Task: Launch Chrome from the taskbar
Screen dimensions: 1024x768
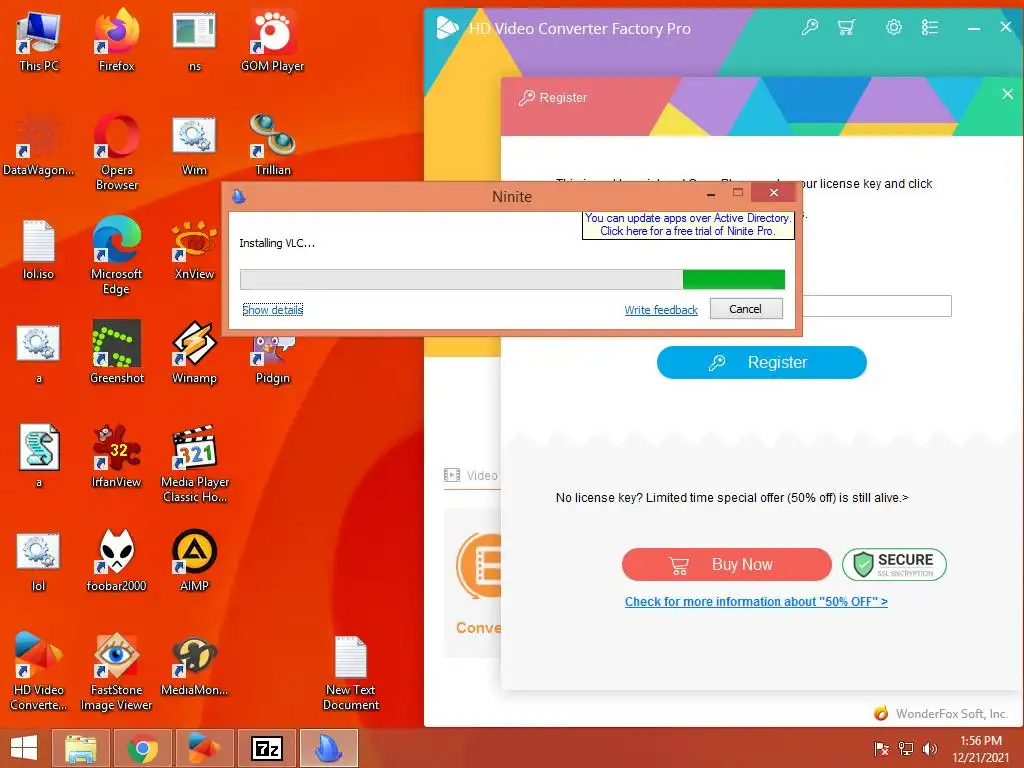Action: [142, 748]
